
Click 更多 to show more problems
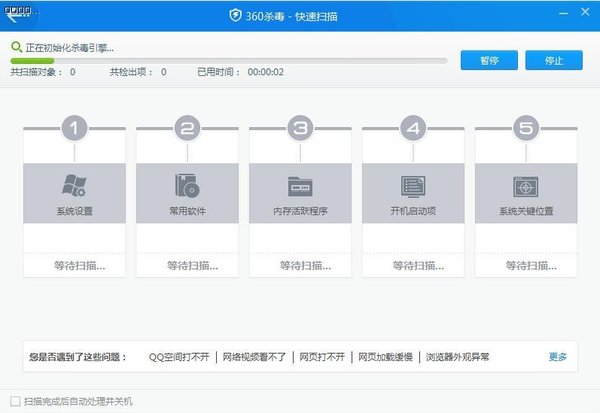tap(558, 357)
